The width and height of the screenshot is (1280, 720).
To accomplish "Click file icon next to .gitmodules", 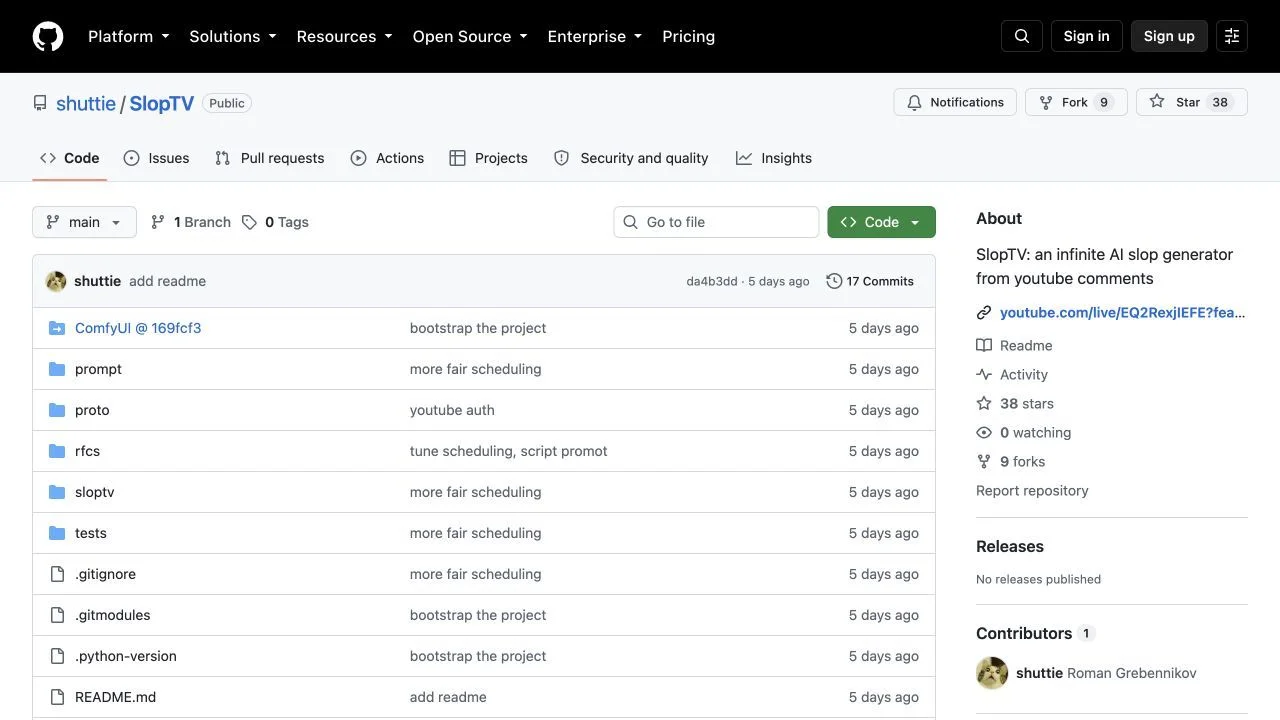I will point(57,615).
